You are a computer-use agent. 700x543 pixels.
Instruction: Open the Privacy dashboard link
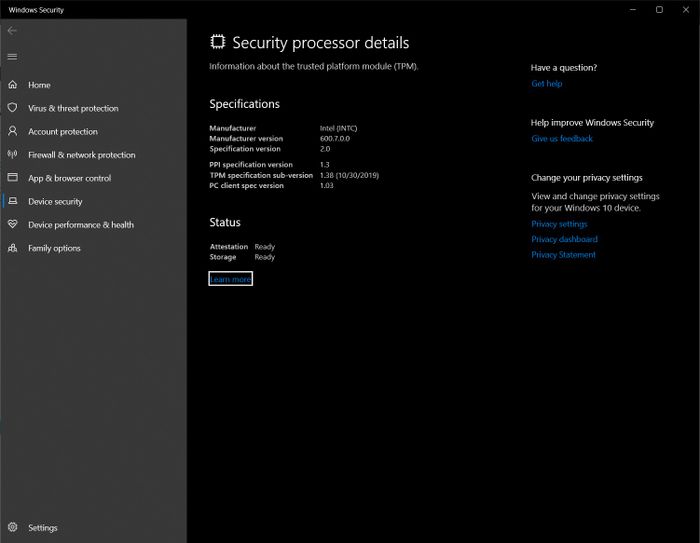pyautogui.click(x=564, y=239)
